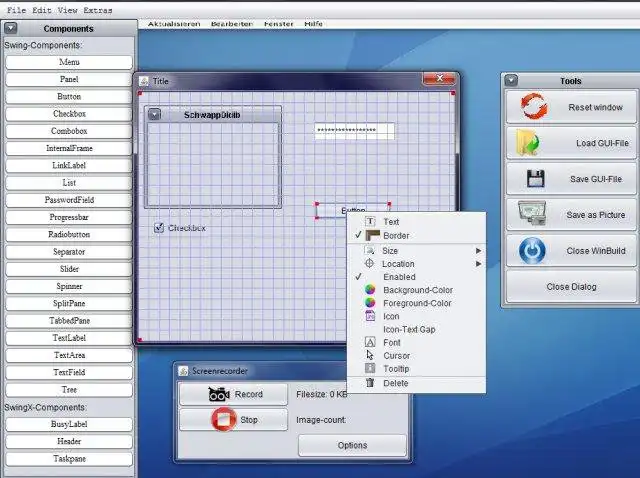
Task: Click the Background-Color wheel icon
Action: point(370,289)
